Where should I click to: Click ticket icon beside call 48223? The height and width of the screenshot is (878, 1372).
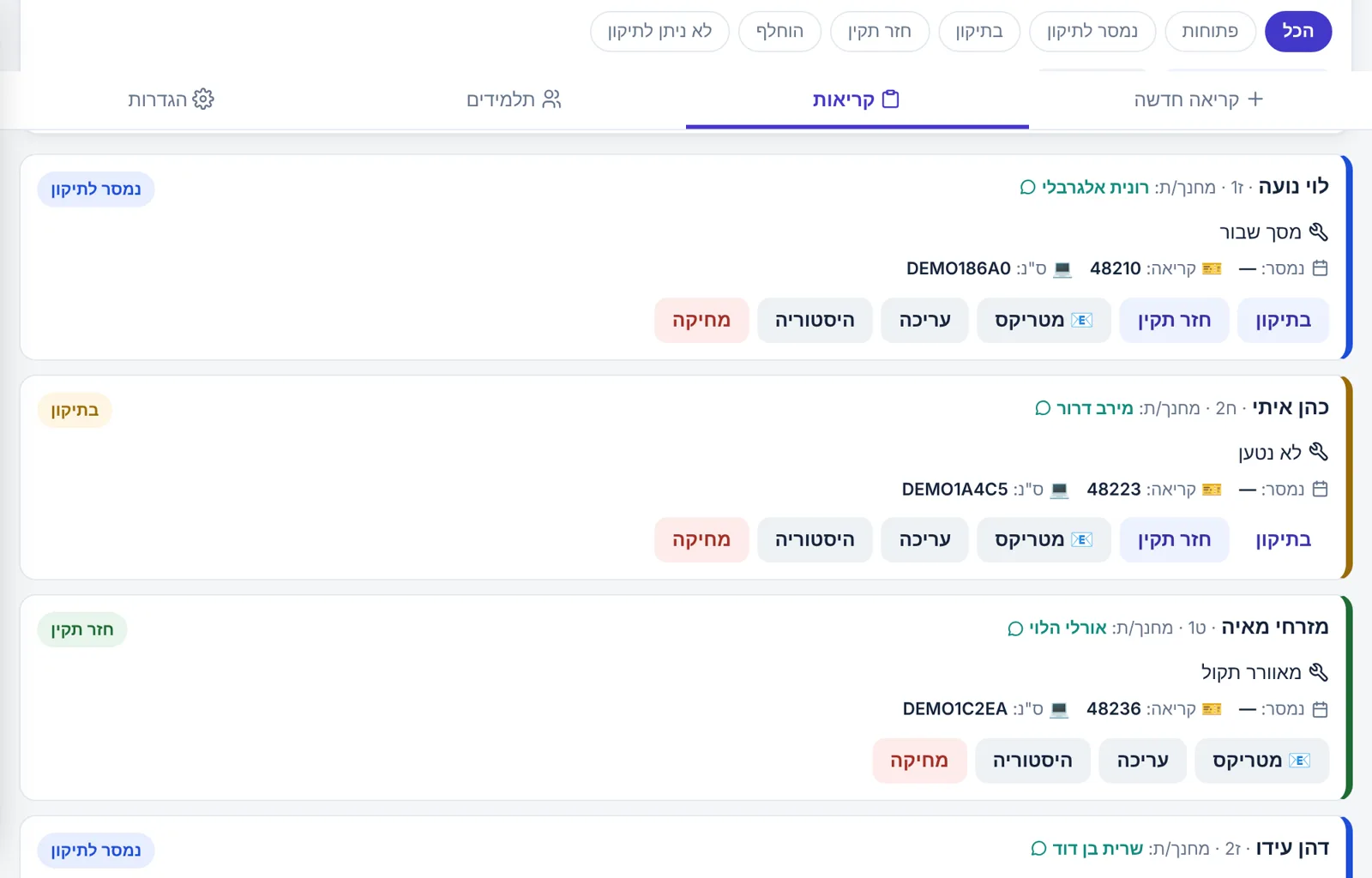(1212, 489)
